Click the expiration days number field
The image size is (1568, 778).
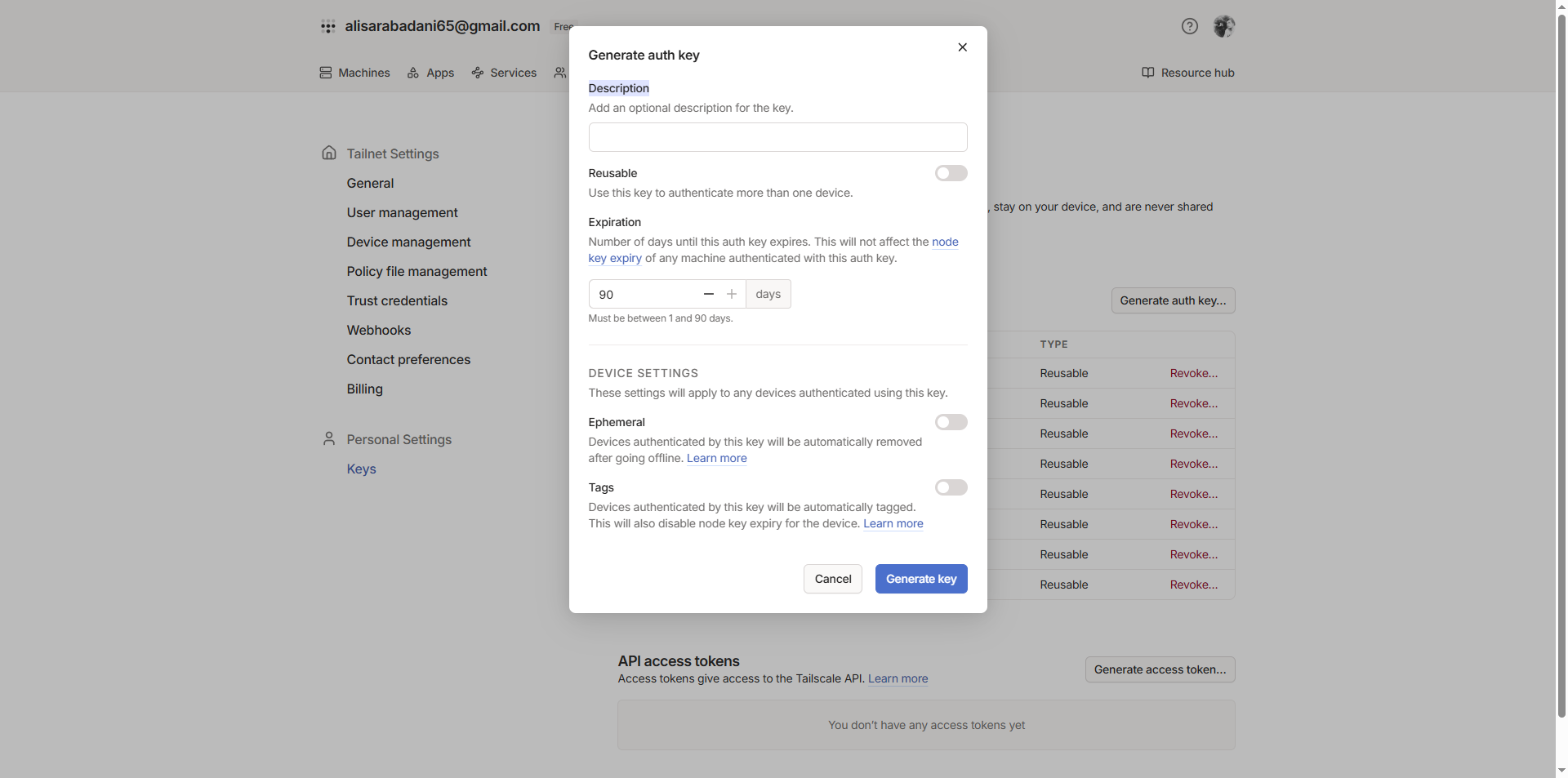645,294
